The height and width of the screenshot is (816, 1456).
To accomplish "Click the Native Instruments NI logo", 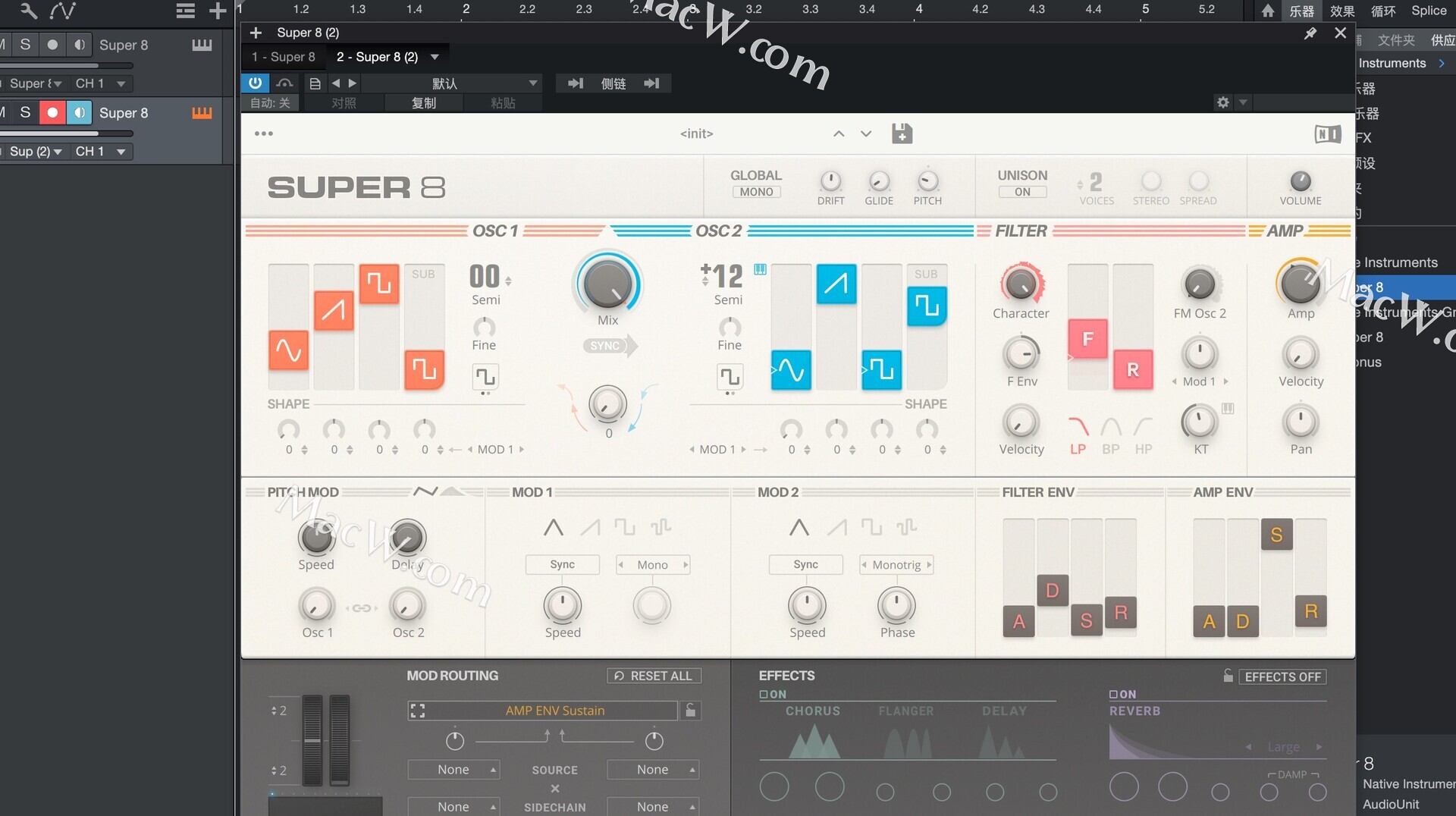I will [1328, 134].
